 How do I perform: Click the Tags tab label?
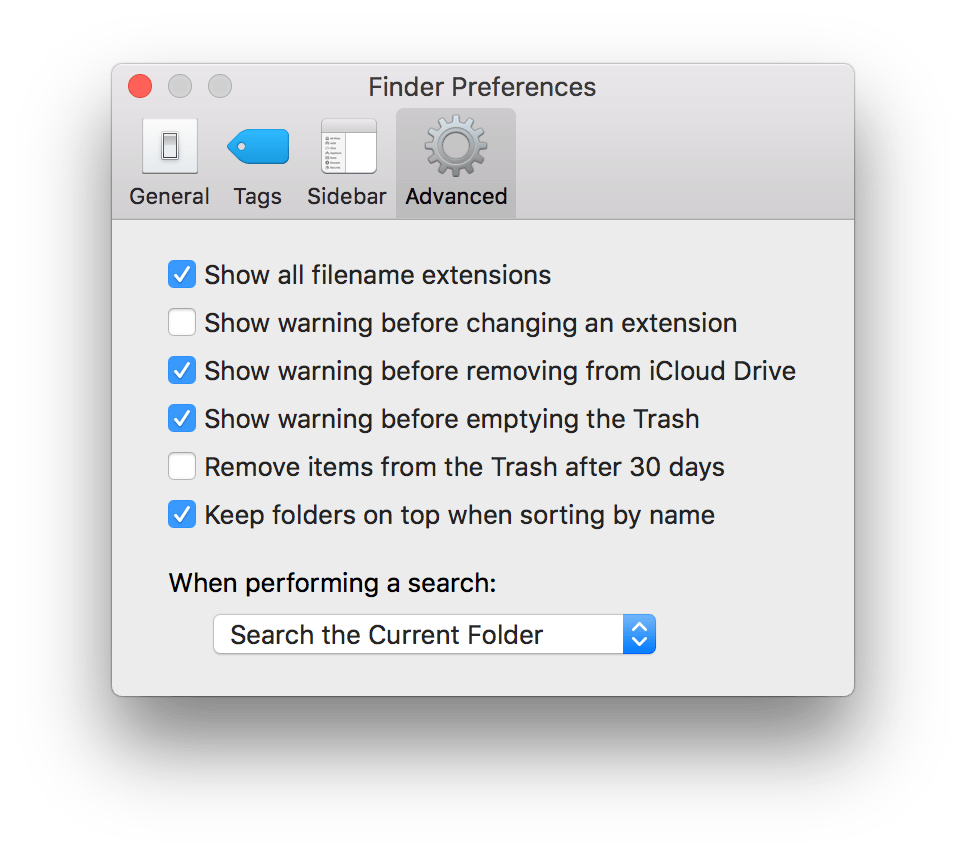(257, 196)
